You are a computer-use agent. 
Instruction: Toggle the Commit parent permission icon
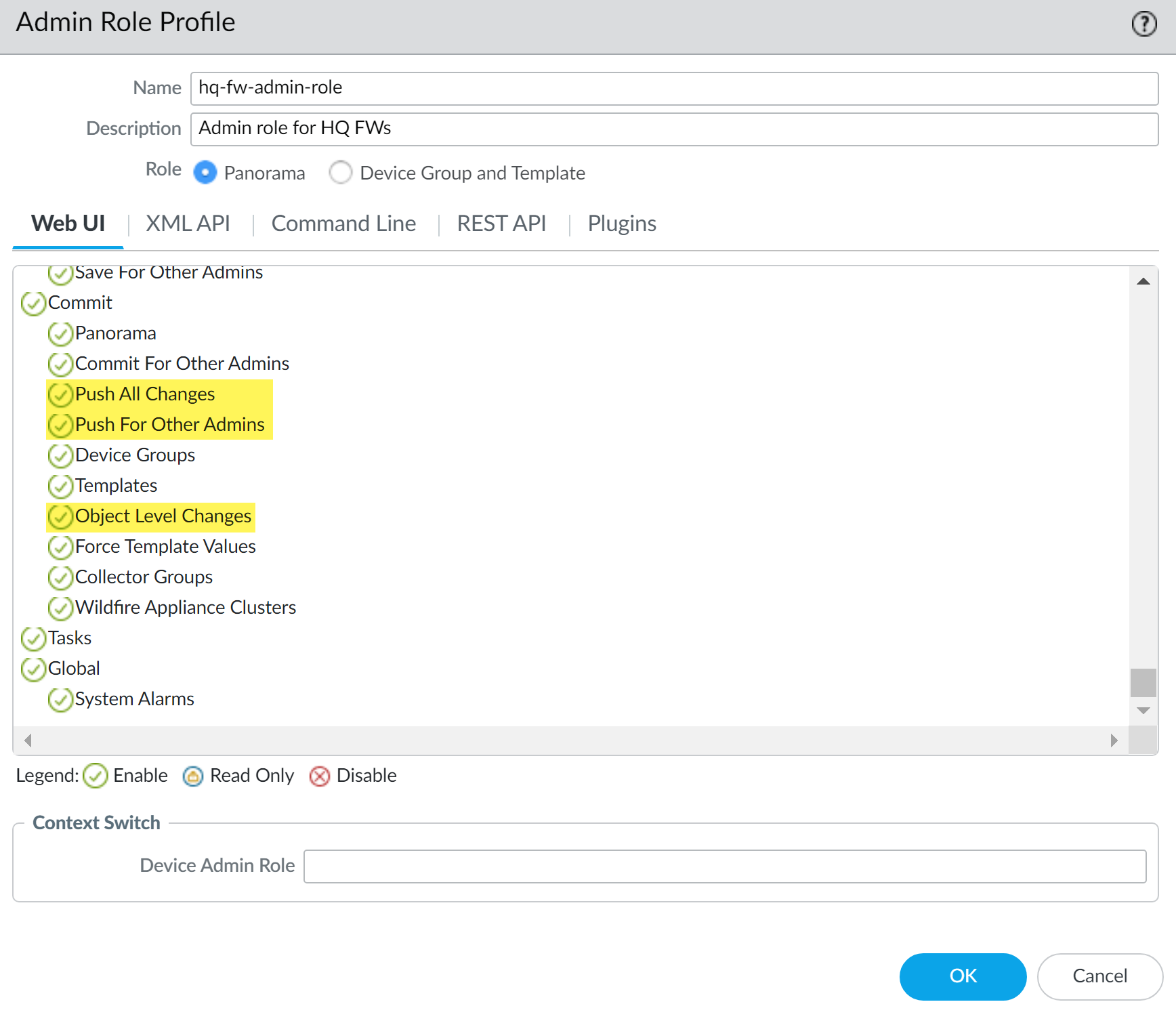33,304
